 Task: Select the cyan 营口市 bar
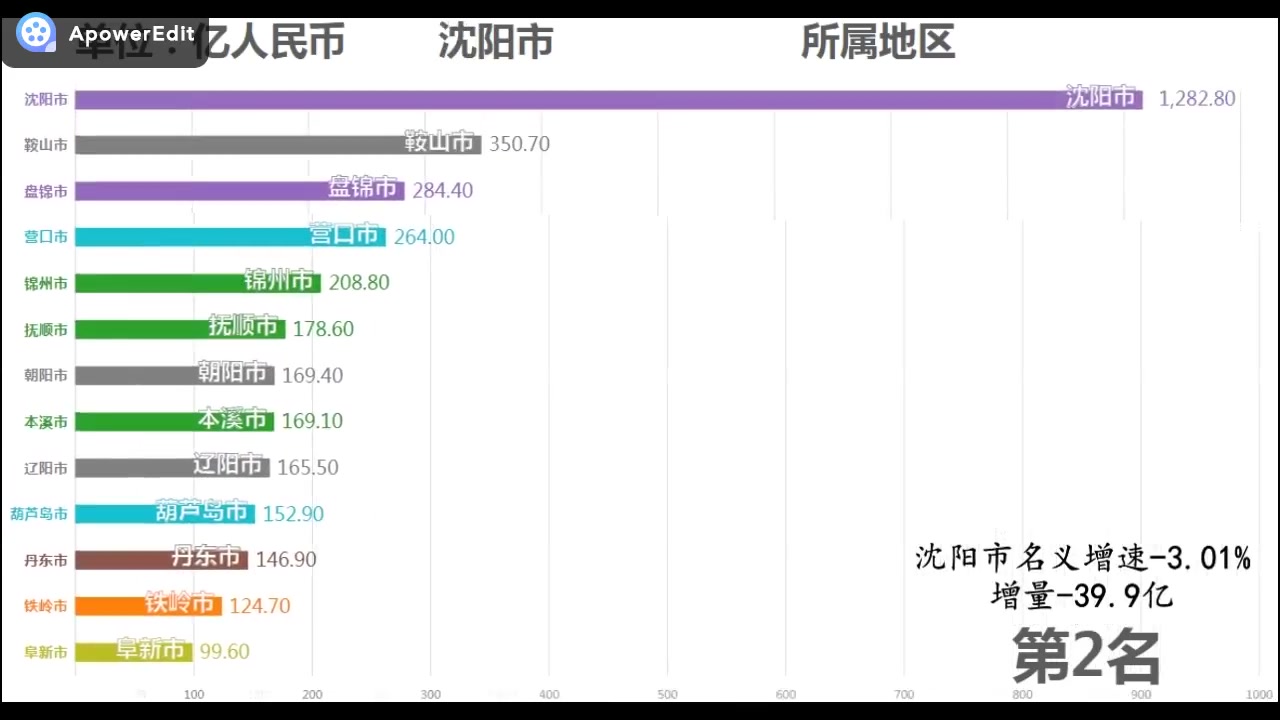pos(230,237)
